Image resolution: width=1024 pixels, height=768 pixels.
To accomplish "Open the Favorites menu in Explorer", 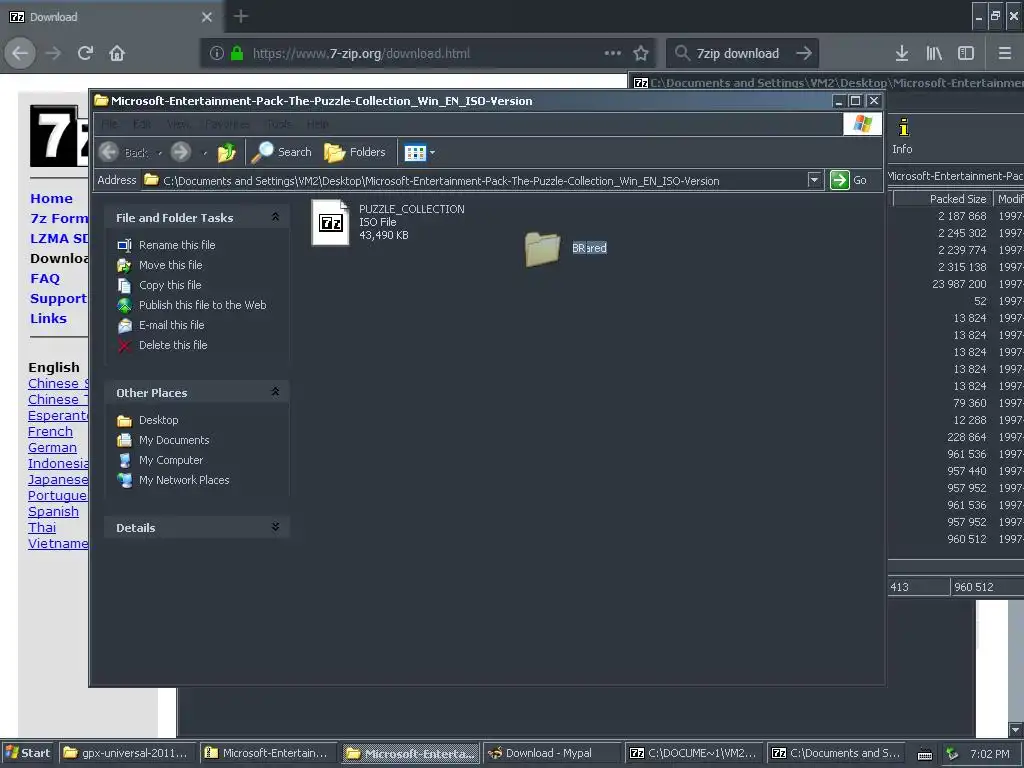I will click(x=227, y=124).
